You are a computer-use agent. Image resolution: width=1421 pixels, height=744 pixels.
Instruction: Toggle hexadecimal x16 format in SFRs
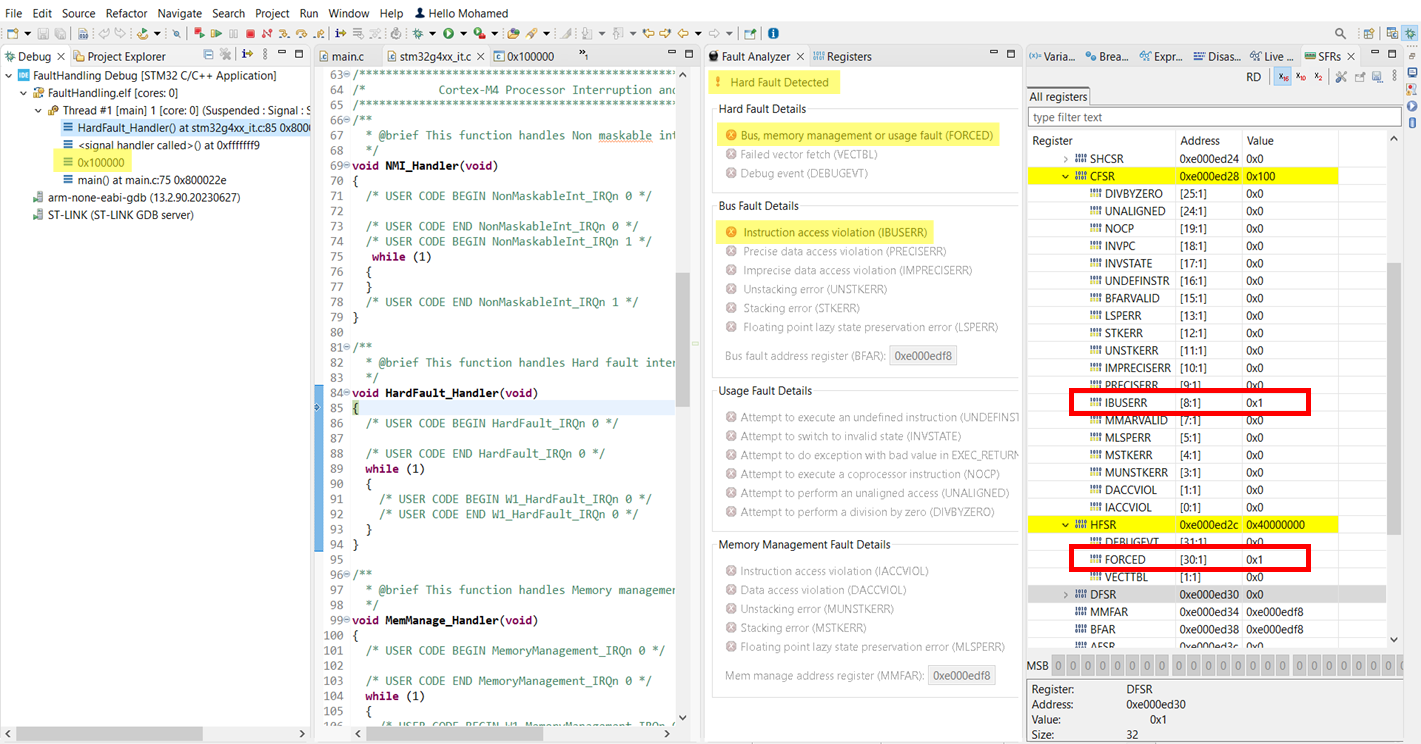[x=1283, y=77]
